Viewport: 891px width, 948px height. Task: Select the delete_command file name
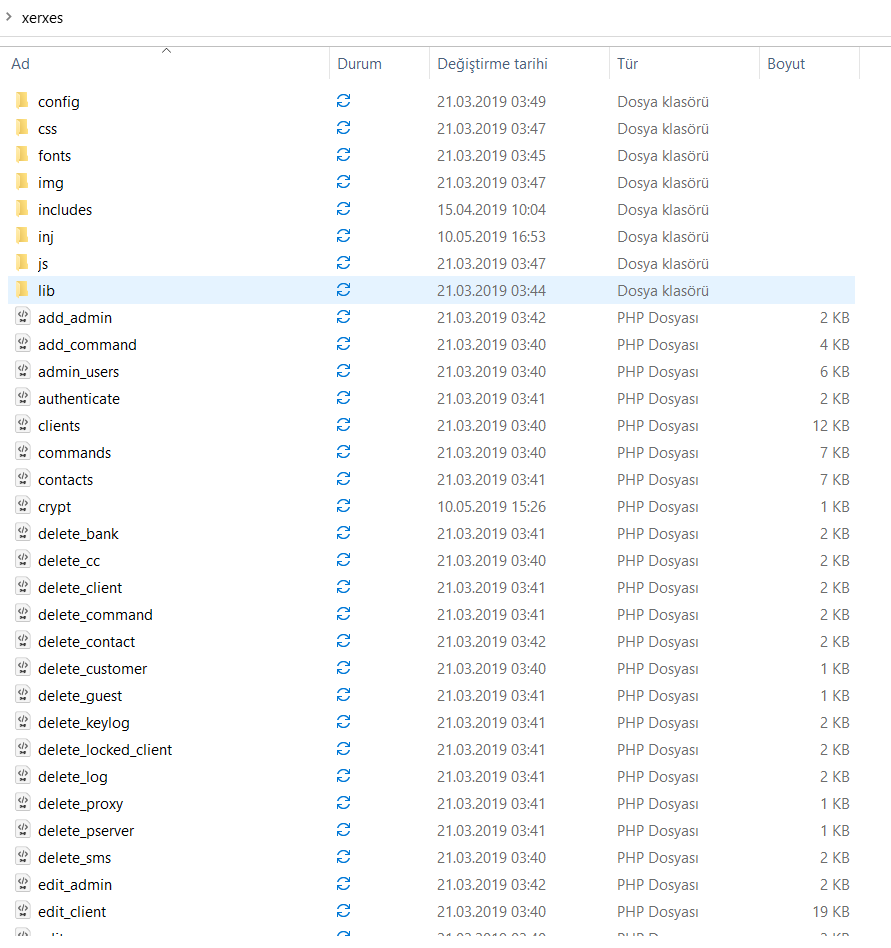coord(95,615)
